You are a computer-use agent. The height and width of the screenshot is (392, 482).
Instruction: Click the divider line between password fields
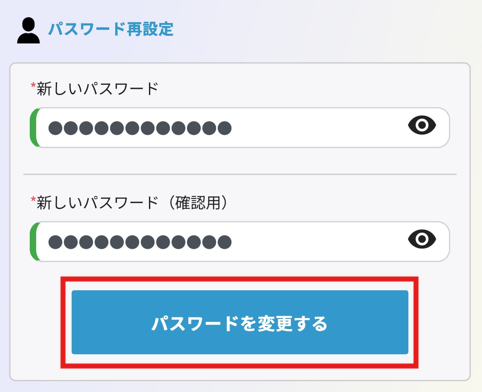click(240, 174)
